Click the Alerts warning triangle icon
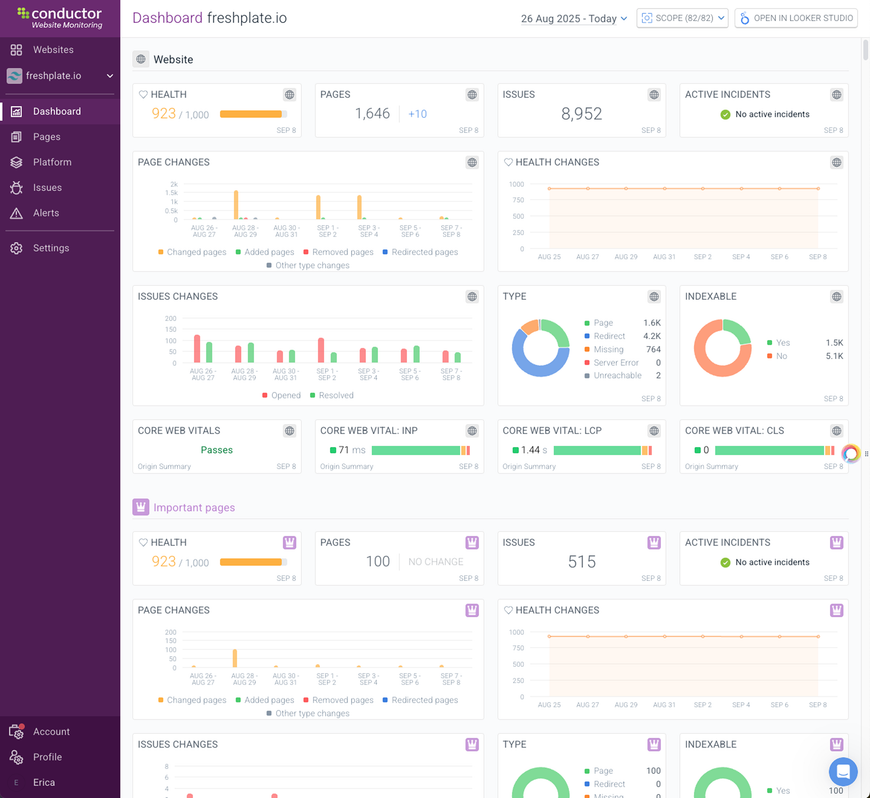This screenshot has height=798, width=870. point(16,213)
